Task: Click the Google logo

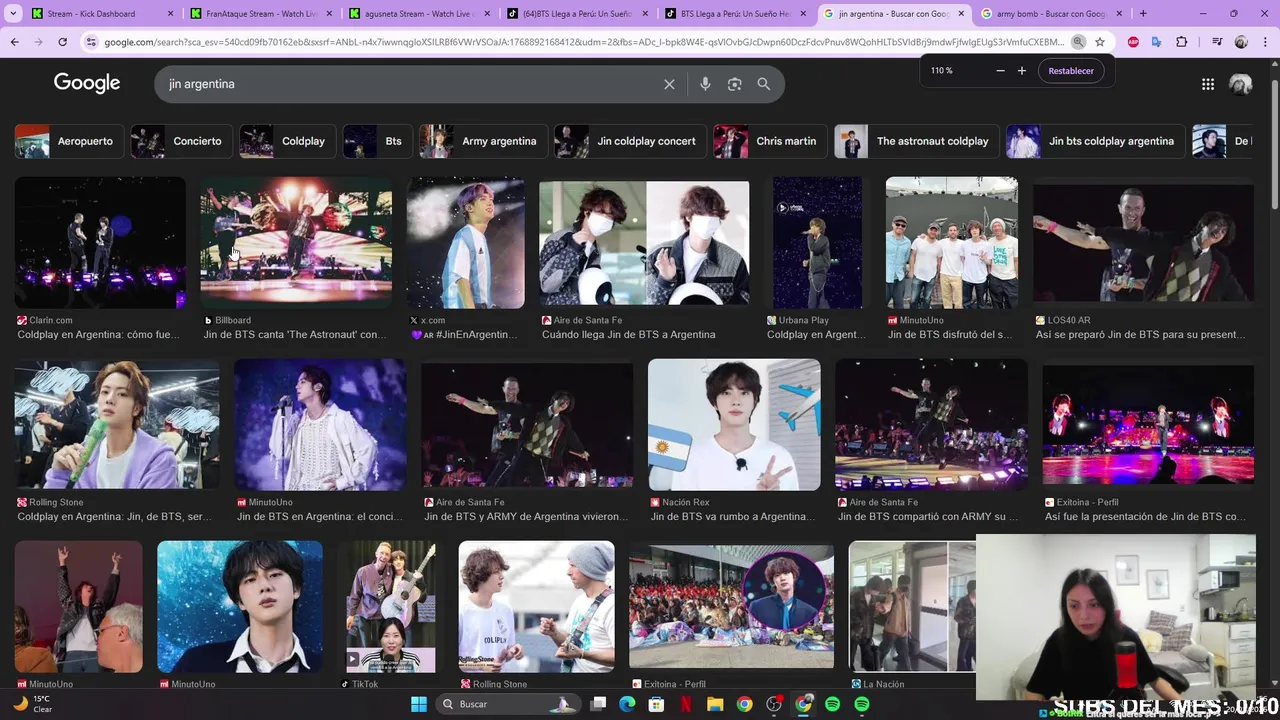Action: [x=87, y=84]
